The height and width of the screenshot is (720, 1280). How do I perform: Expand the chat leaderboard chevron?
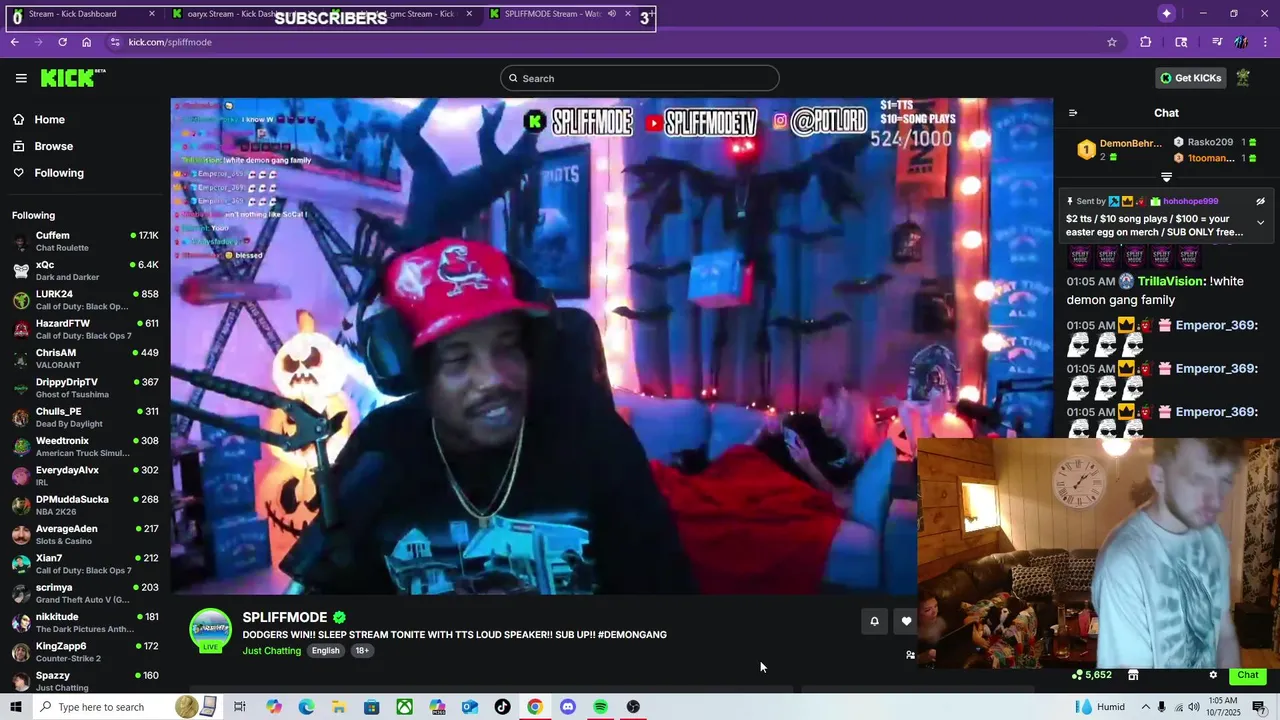[x=1166, y=177]
